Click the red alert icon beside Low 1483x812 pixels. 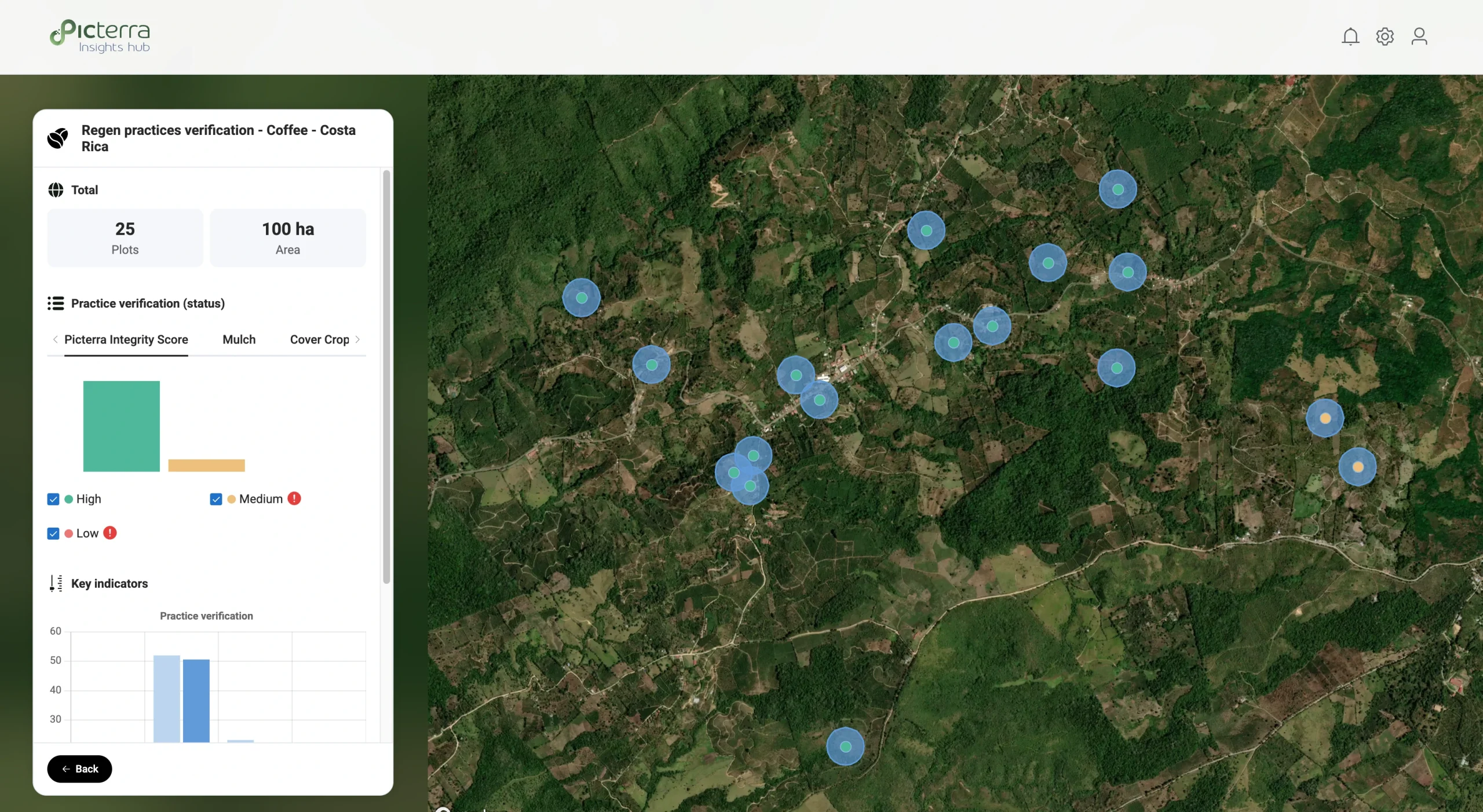click(110, 533)
